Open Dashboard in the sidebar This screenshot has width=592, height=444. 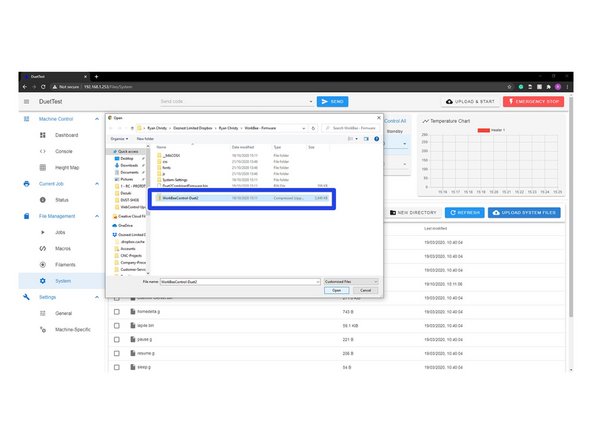click(66, 135)
